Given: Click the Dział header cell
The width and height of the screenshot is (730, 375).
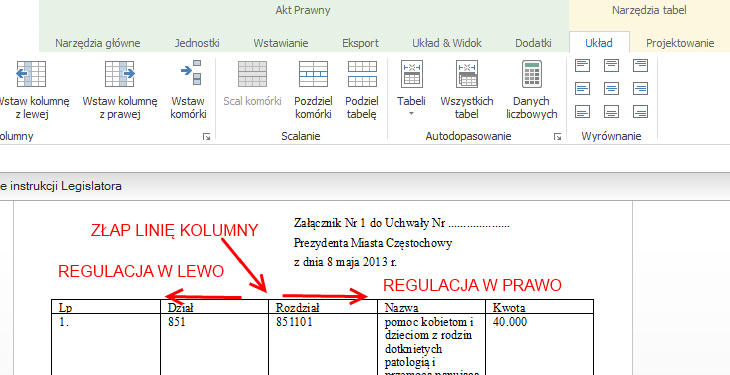Looking at the screenshot, I should (x=215, y=307).
